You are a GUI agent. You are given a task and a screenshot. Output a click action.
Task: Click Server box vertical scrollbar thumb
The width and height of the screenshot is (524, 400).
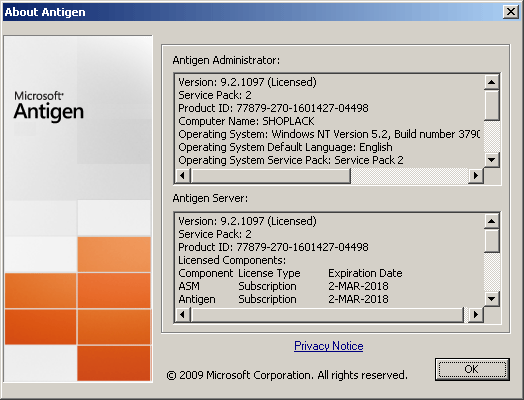[x=492, y=241]
